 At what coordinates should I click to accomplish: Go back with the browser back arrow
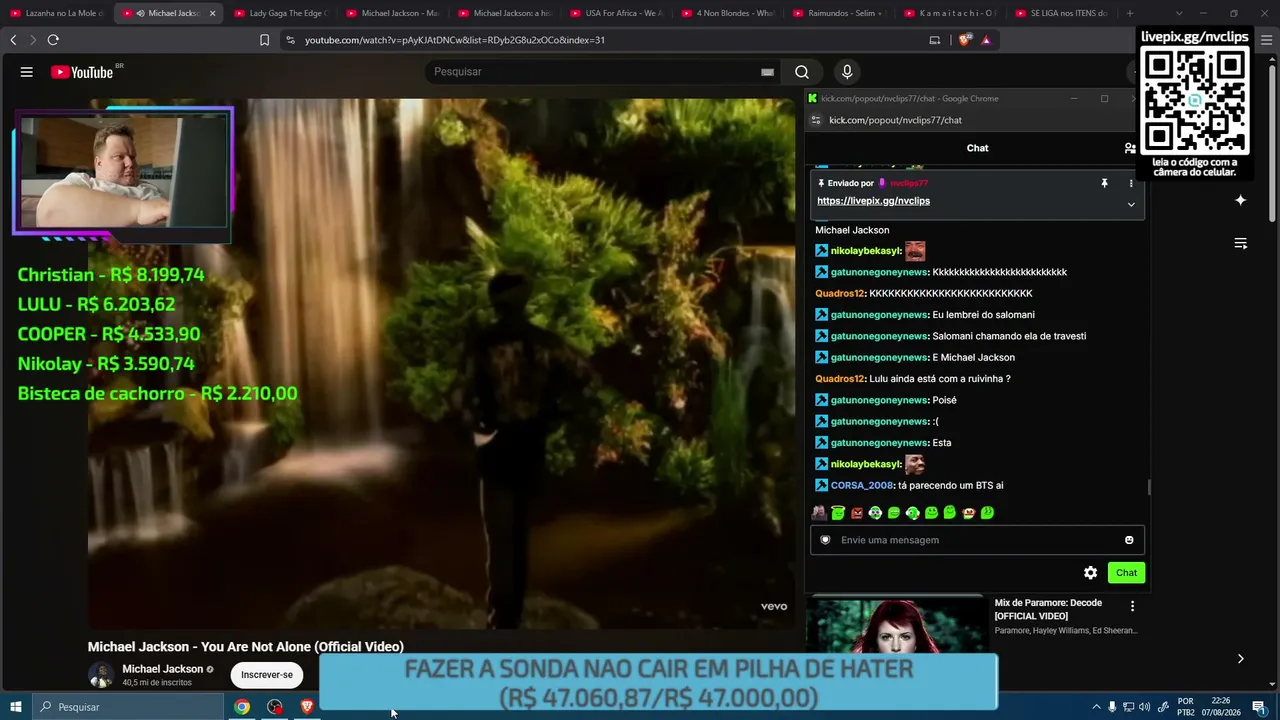coord(13,40)
